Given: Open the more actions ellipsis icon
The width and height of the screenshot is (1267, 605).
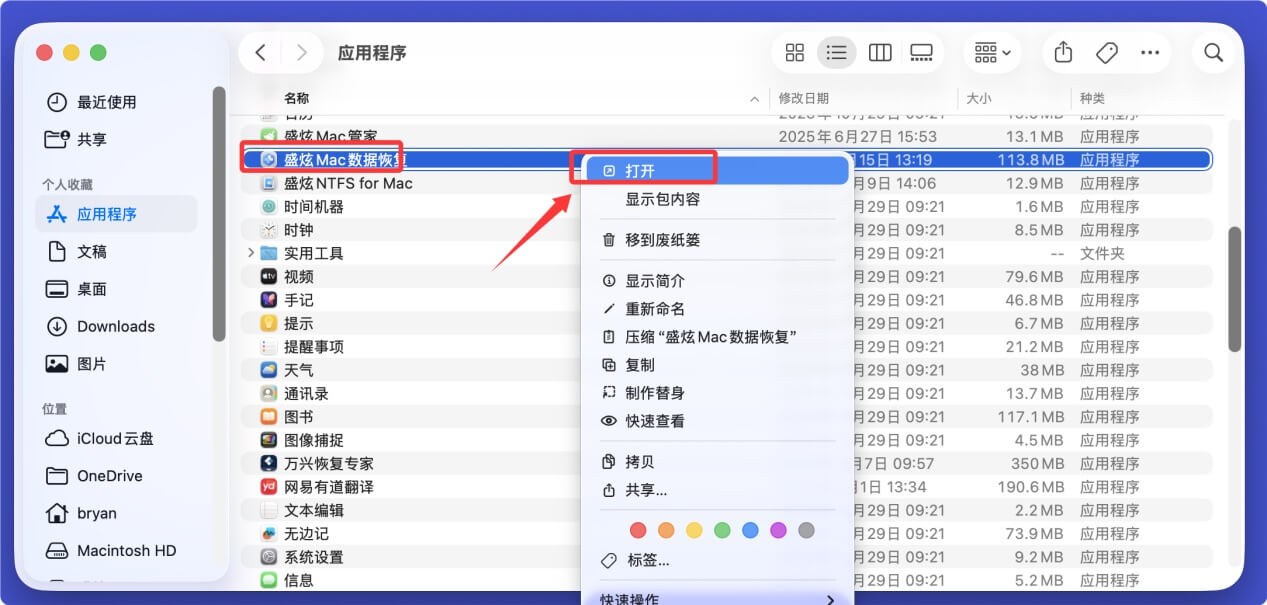Looking at the screenshot, I should pyautogui.click(x=1150, y=52).
